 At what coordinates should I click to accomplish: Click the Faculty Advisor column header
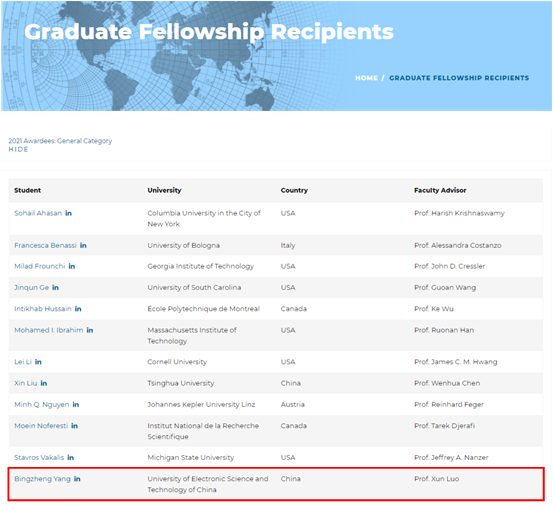(x=440, y=190)
